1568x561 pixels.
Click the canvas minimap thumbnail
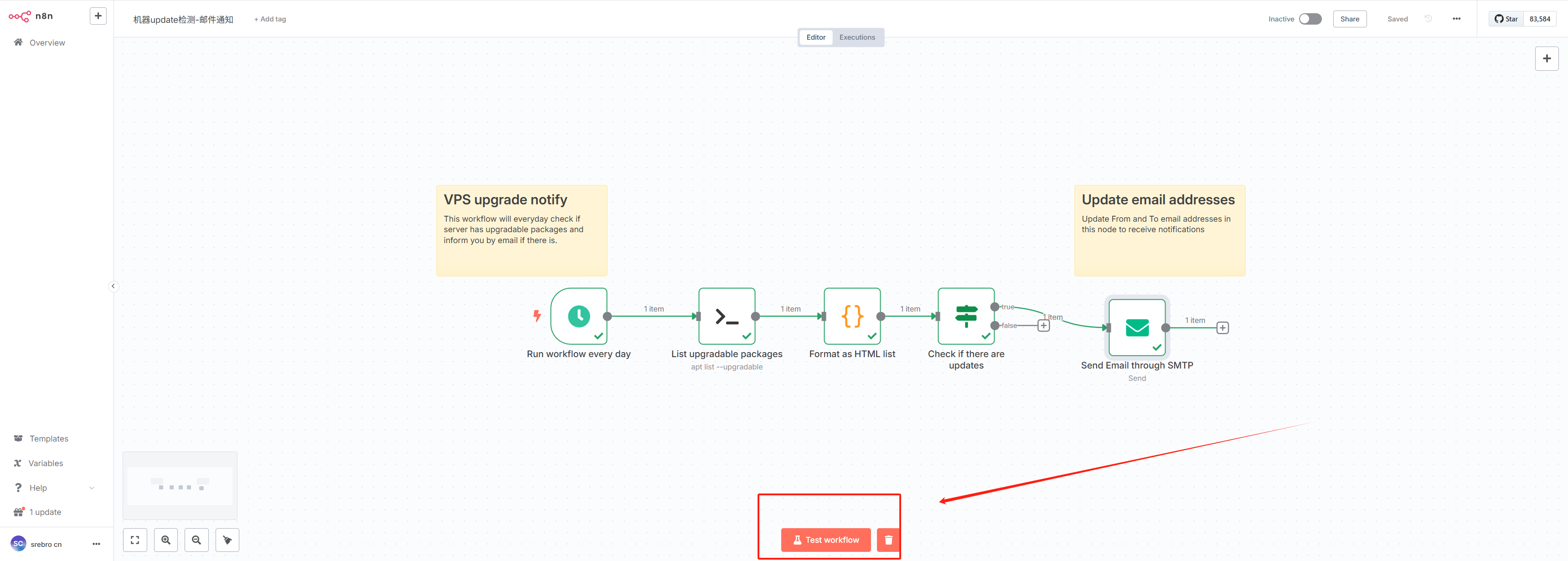[180, 485]
